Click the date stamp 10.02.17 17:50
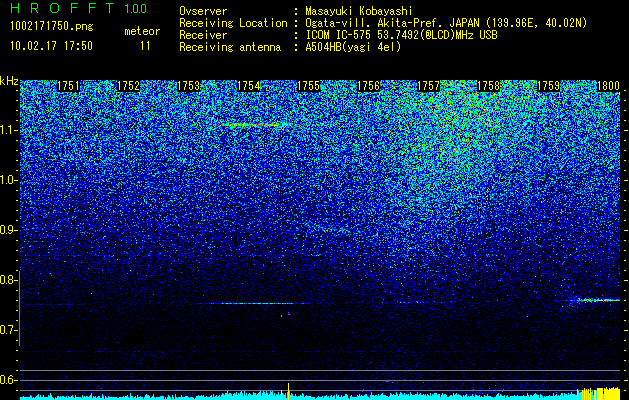The width and height of the screenshot is (629, 400). pyautogui.click(x=51, y=46)
